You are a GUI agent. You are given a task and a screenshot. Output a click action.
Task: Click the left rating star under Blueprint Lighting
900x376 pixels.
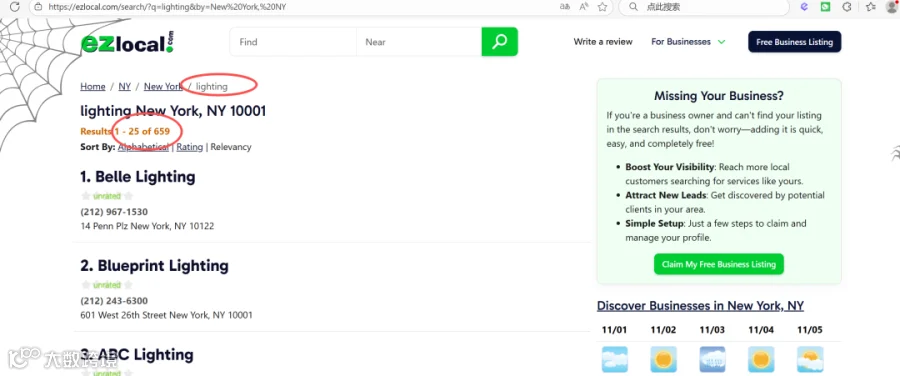[86, 285]
